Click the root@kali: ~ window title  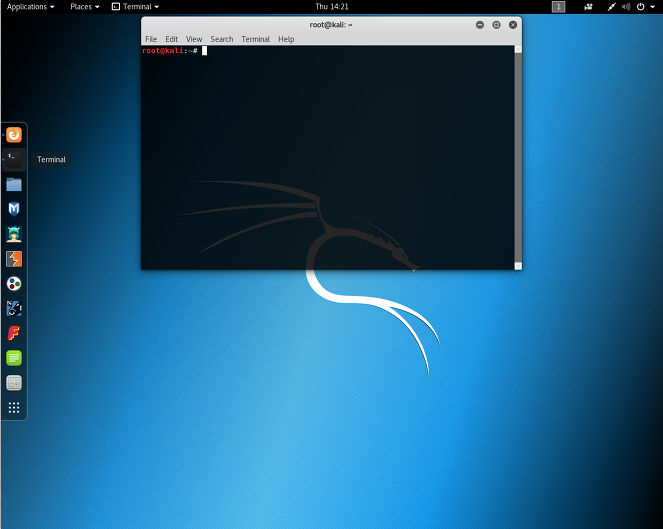point(331,25)
